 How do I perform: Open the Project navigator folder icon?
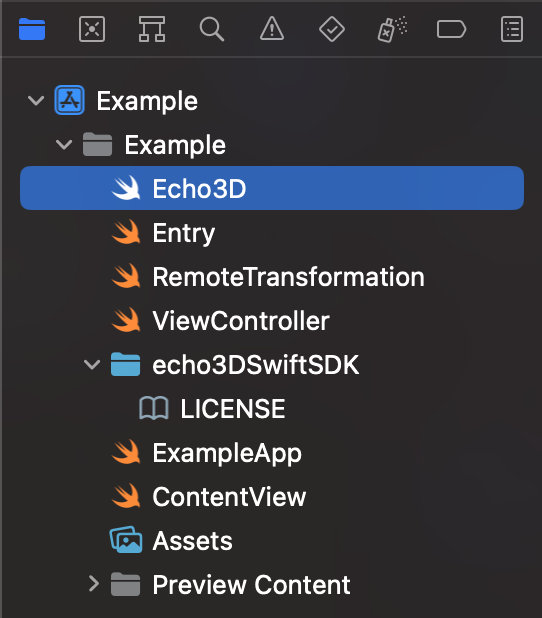tap(32, 29)
